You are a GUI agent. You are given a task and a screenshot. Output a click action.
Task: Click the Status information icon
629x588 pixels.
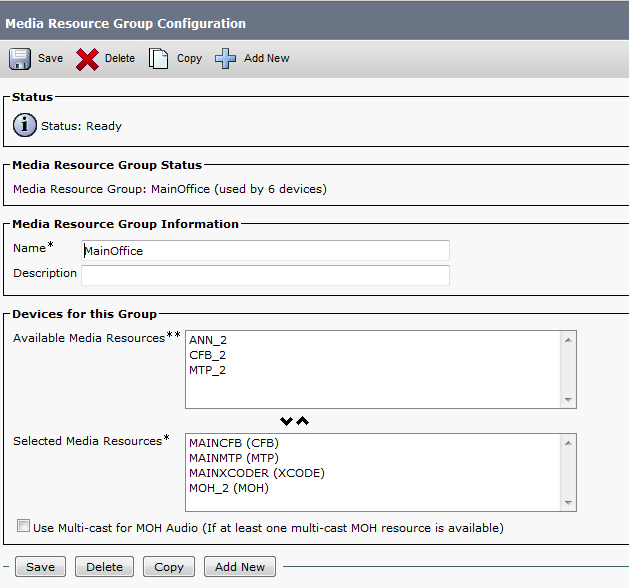25,126
